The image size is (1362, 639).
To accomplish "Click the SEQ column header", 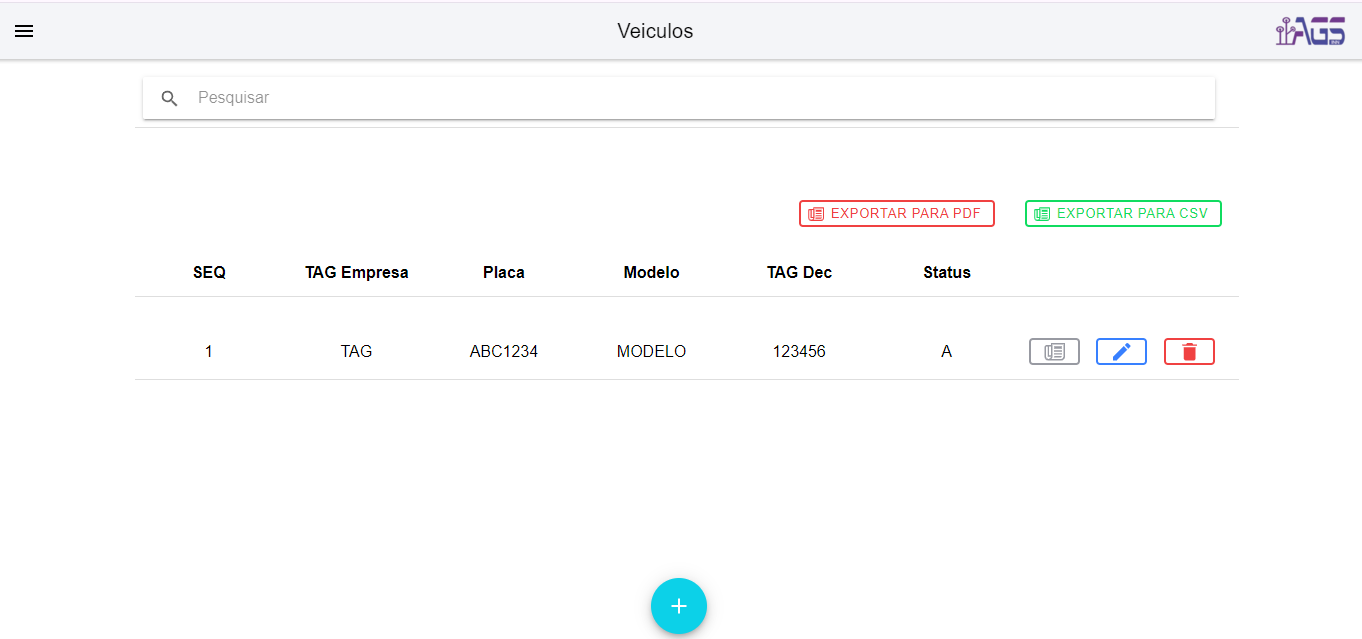I will [x=209, y=272].
